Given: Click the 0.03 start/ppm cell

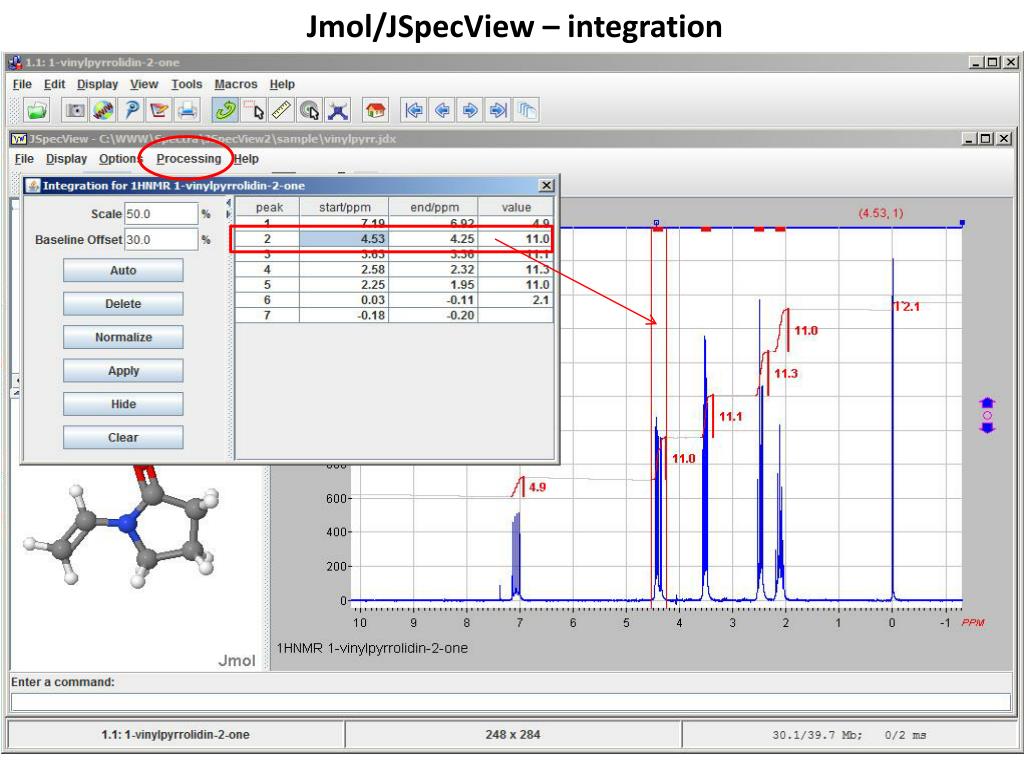Looking at the screenshot, I should pos(344,300).
